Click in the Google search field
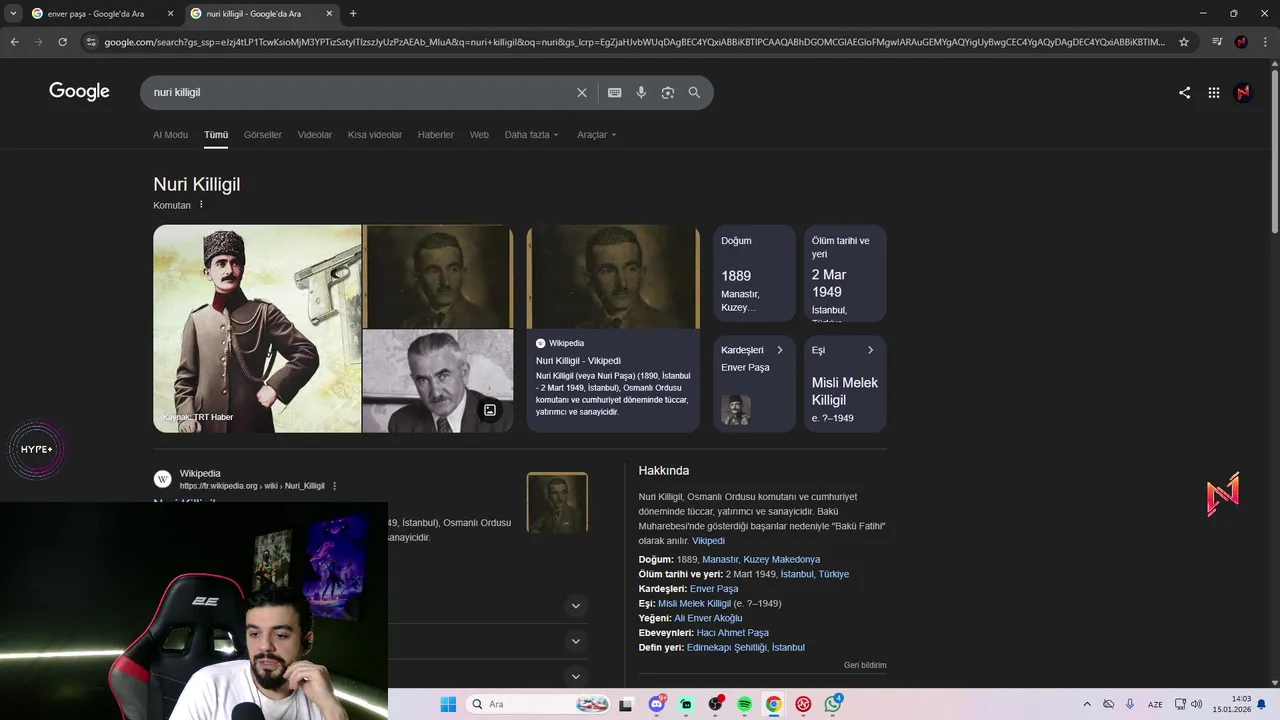 (360, 92)
